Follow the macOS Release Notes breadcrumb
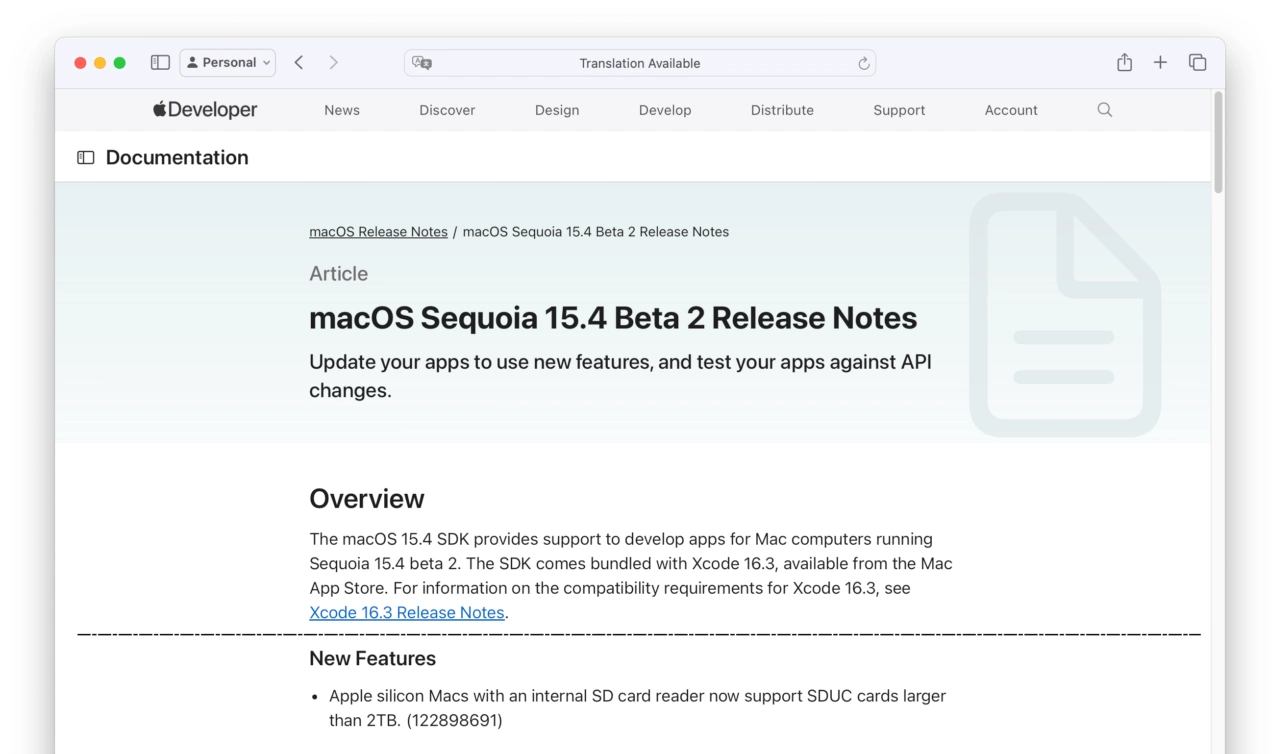Image resolution: width=1280 pixels, height=754 pixels. (x=378, y=232)
